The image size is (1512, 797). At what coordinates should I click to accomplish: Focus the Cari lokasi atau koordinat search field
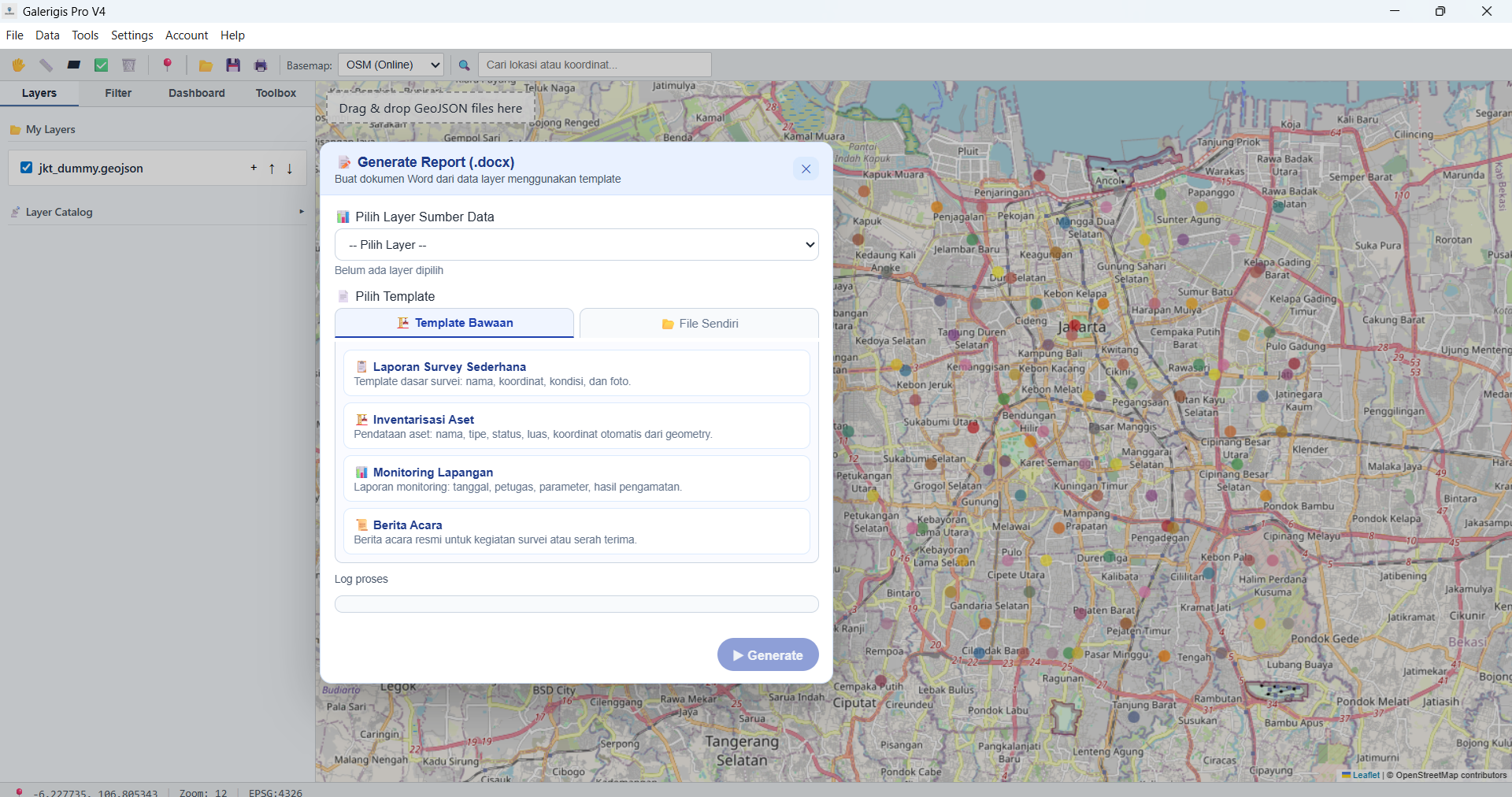pos(595,65)
